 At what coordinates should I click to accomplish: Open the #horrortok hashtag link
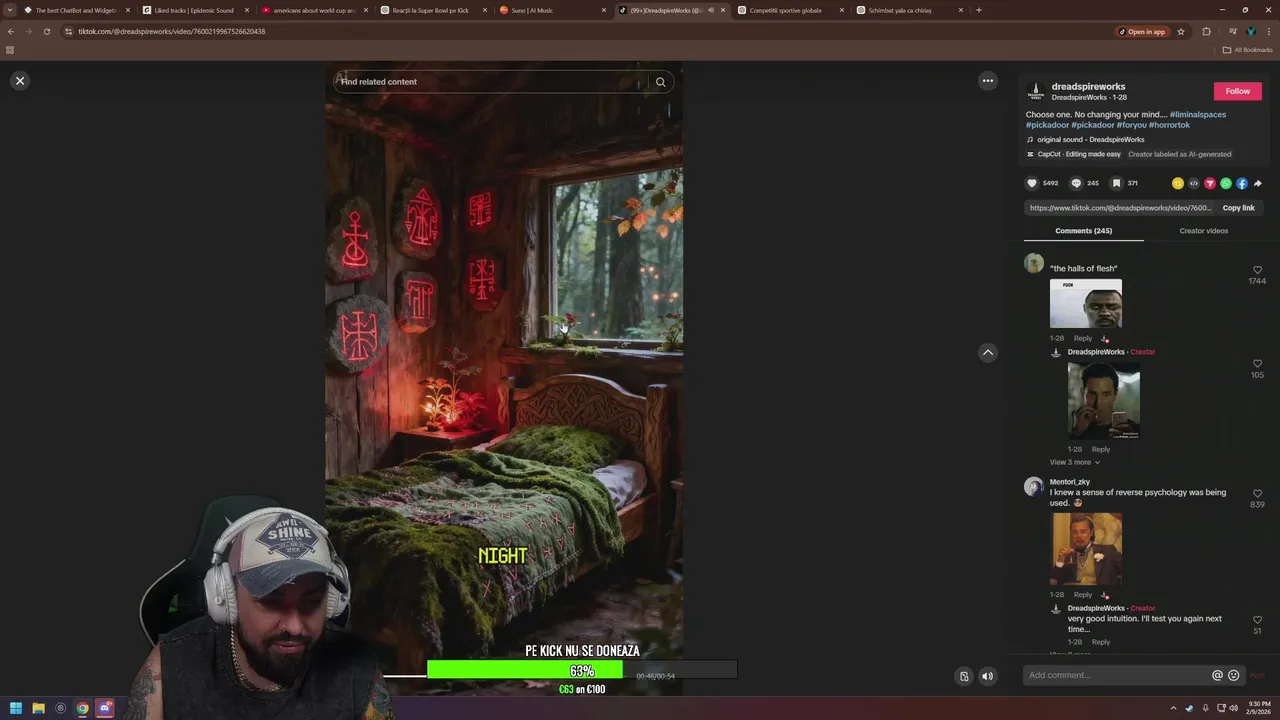tap(1169, 125)
